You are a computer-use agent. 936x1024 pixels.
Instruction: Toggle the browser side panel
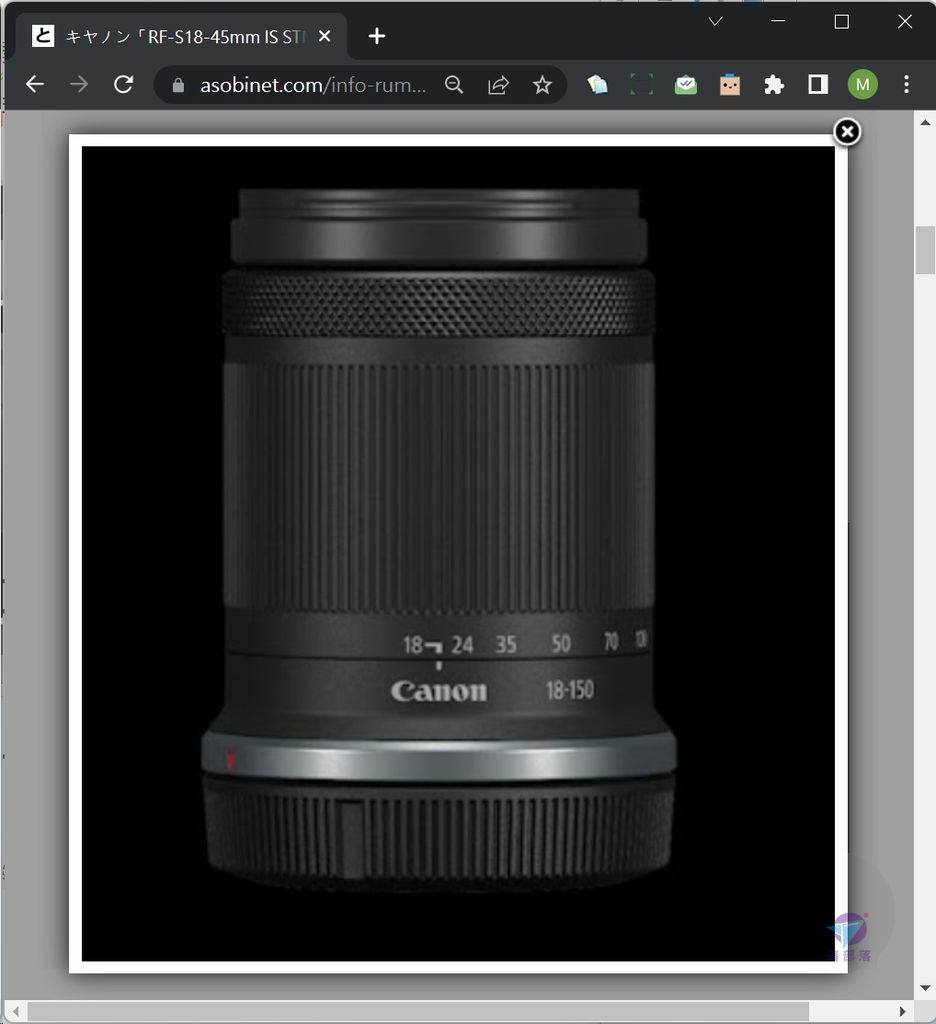pos(818,84)
